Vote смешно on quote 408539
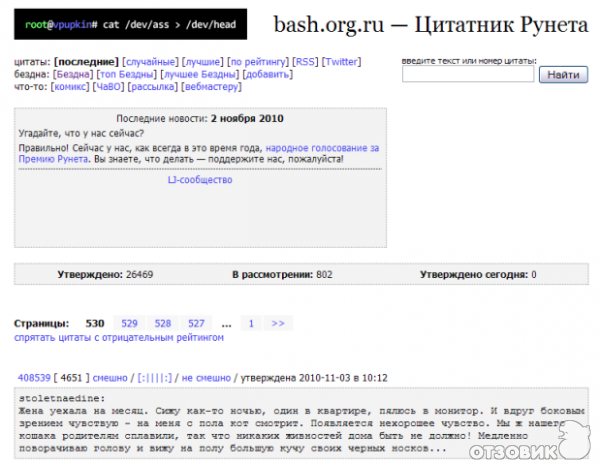Screen dimensions: 600x465 click(110, 378)
